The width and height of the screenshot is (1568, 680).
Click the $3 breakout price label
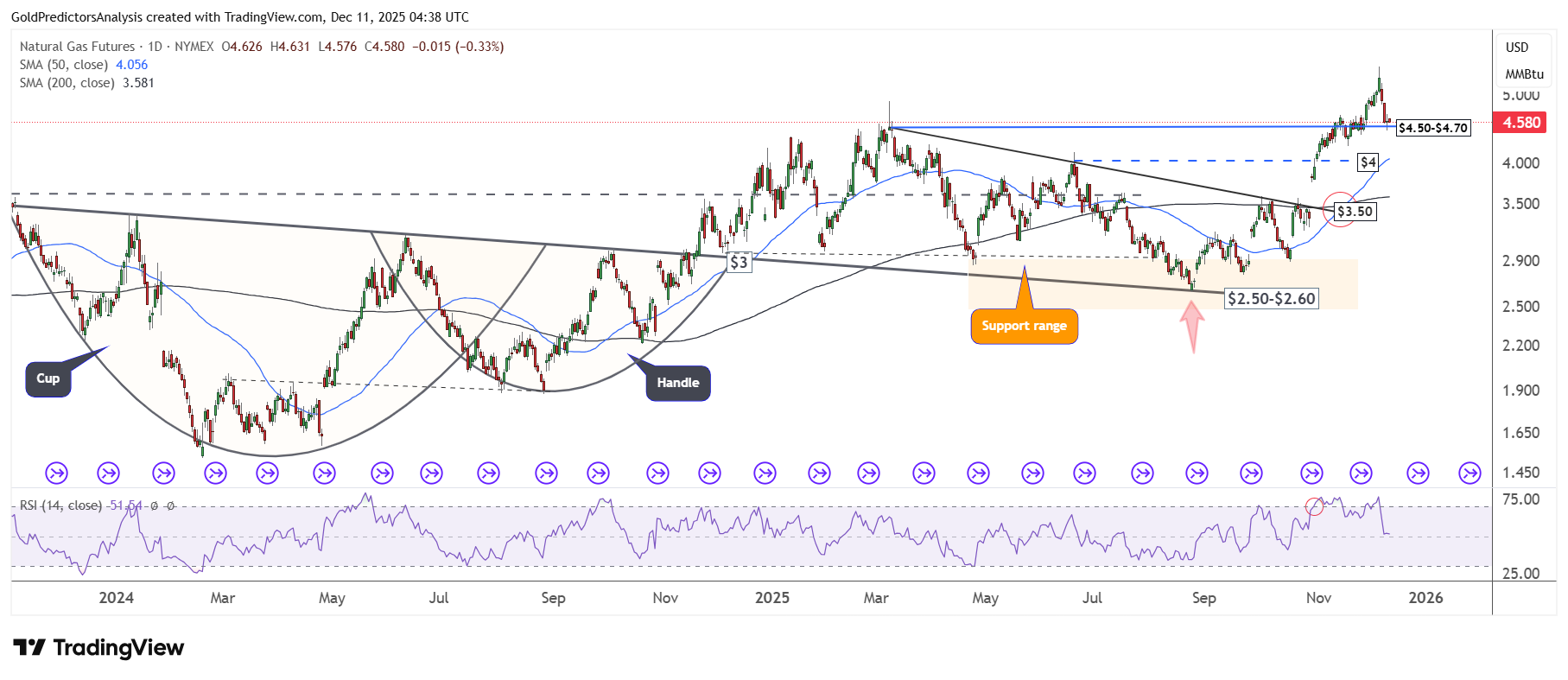click(x=739, y=262)
